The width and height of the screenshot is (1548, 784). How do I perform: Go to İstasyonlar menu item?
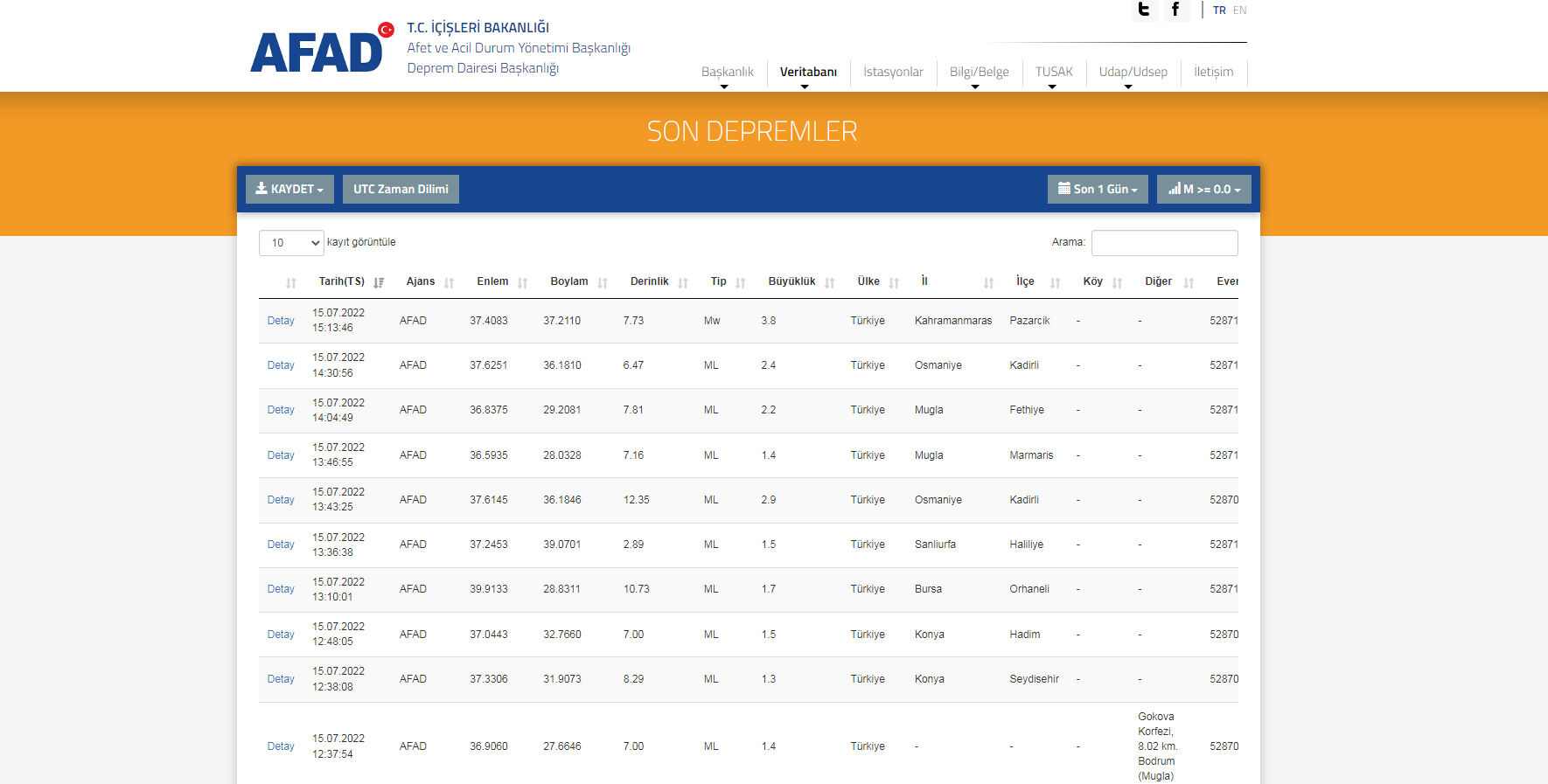(x=893, y=72)
